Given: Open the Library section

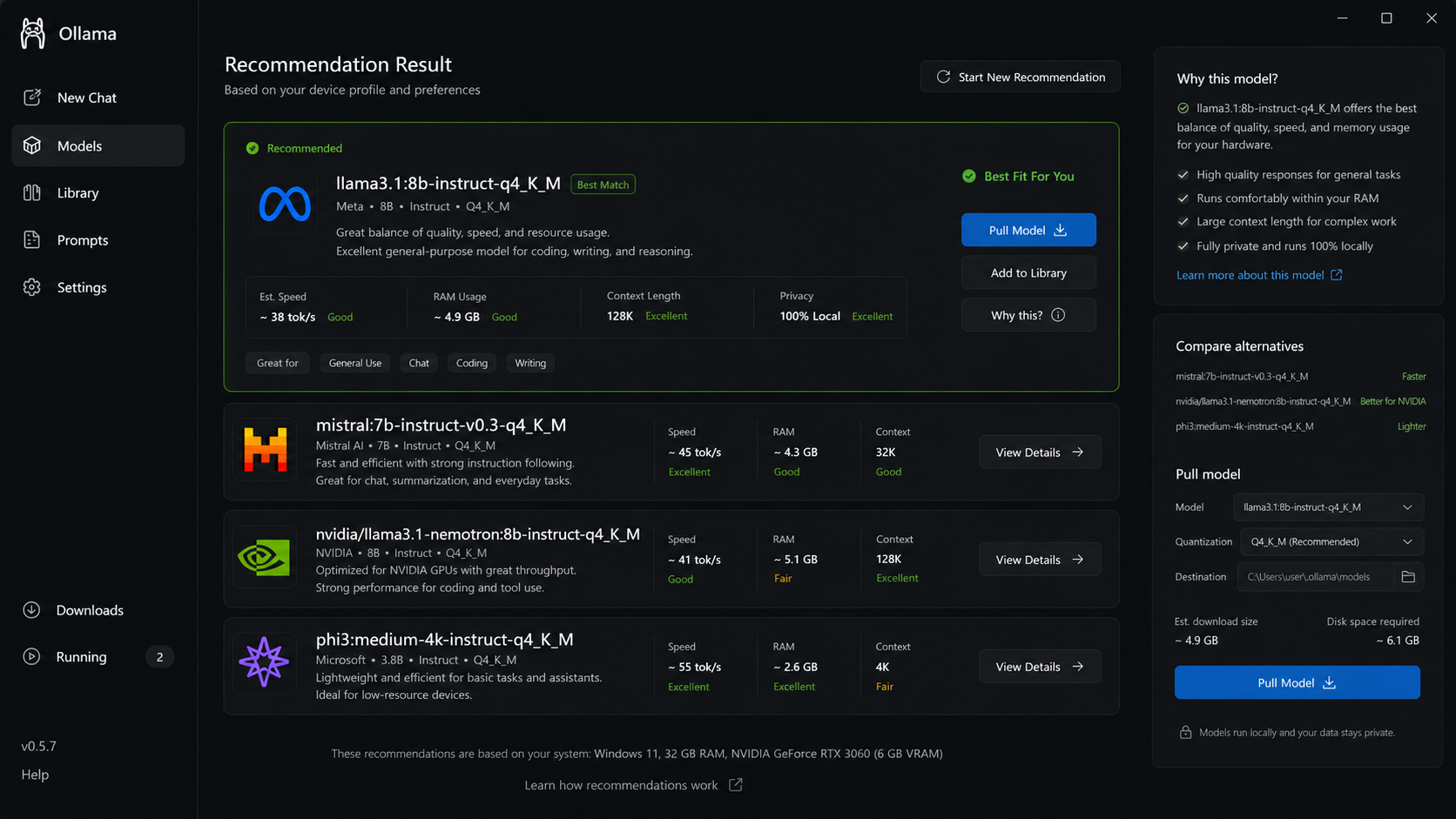Looking at the screenshot, I should coord(98,192).
